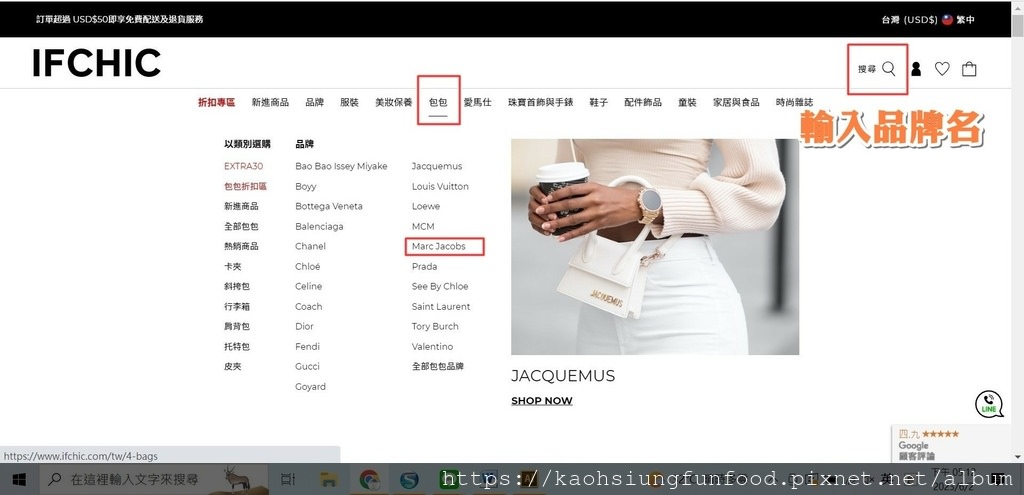Select the Saint Laurent brand link
This screenshot has height=495, width=1024.
coord(441,306)
